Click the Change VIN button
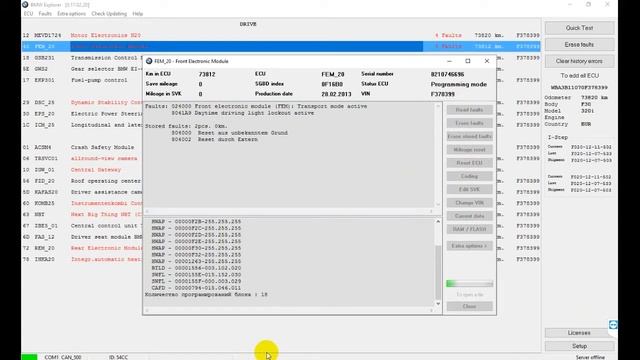The image size is (640, 360). [469, 203]
